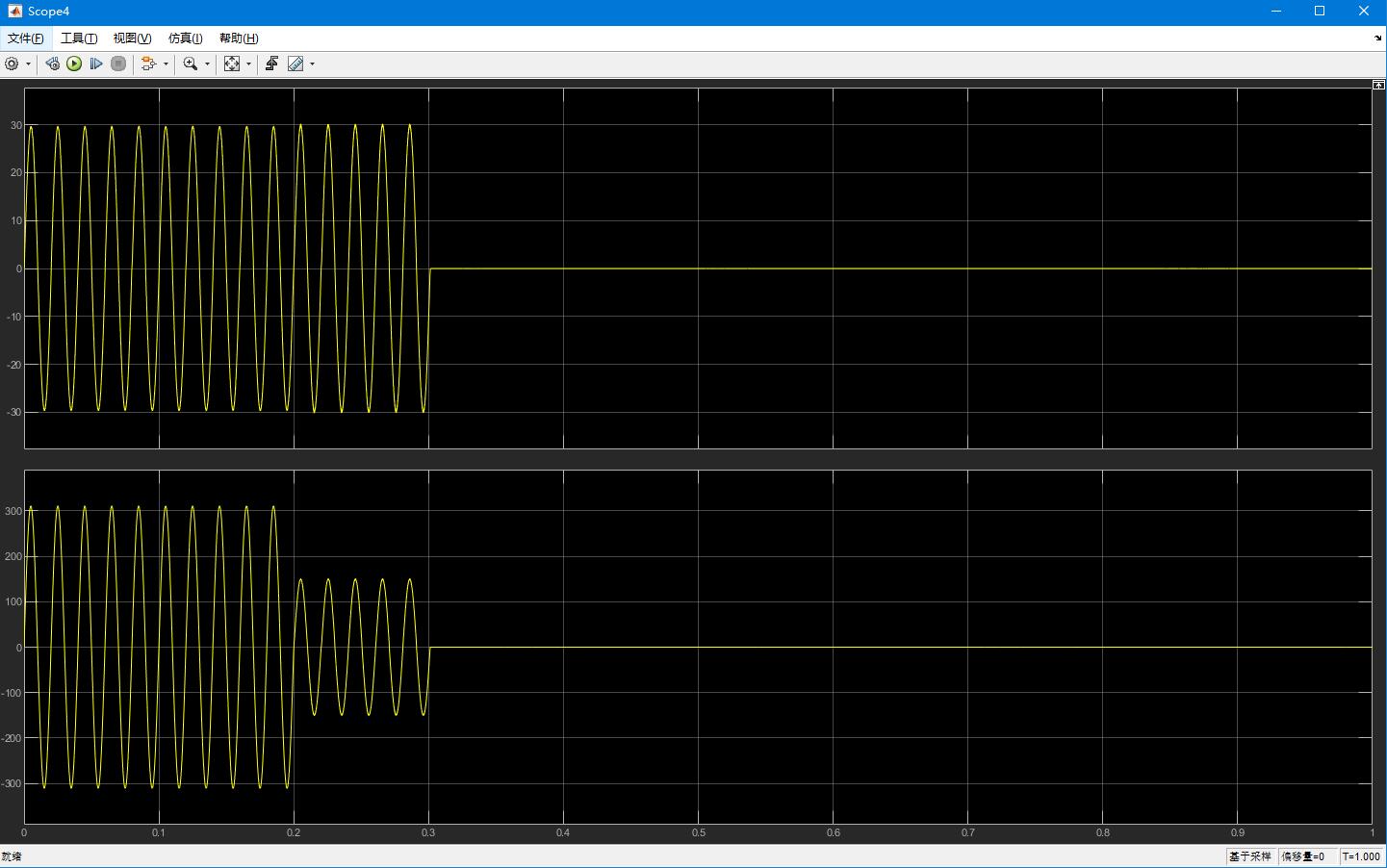Click the step forward icon

[x=96, y=64]
